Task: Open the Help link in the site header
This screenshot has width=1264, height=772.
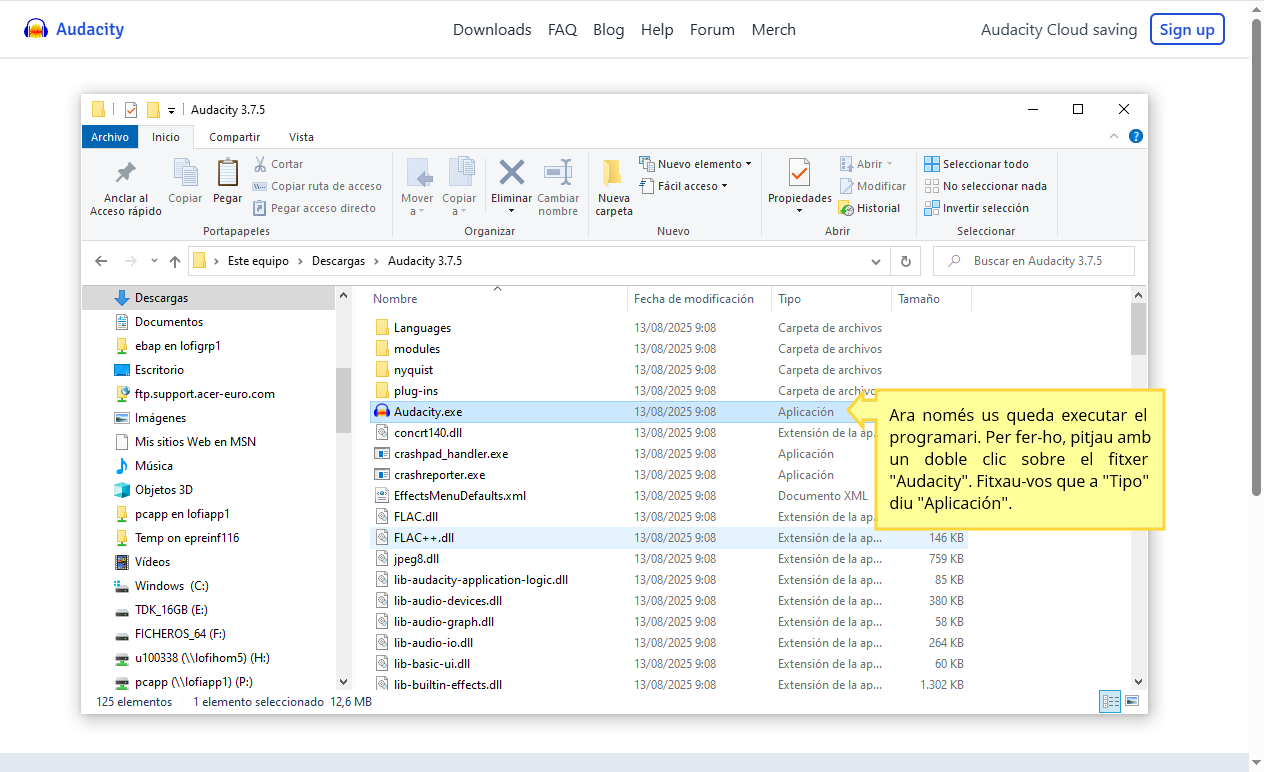Action: (x=657, y=30)
